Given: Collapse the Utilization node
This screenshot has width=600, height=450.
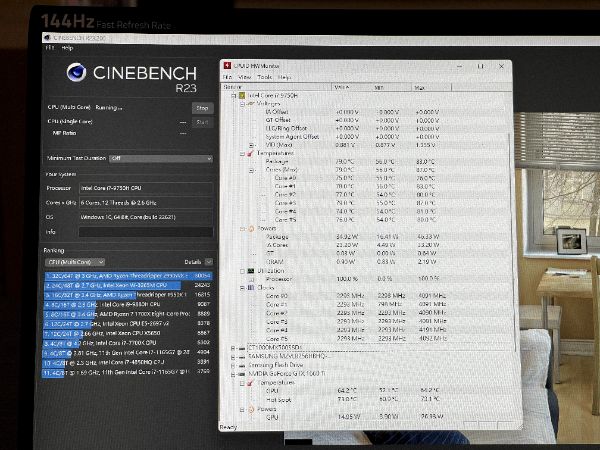Looking at the screenshot, I should [242, 271].
